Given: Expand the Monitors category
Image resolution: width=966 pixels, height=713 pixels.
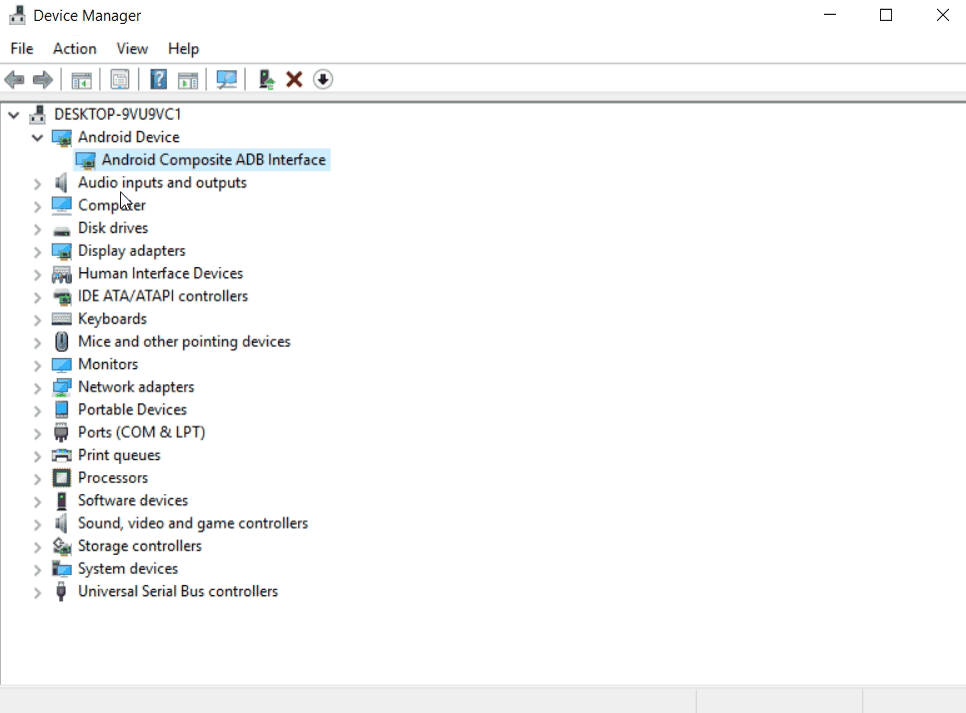Looking at the screenshot, I should (x=38, y=365).
